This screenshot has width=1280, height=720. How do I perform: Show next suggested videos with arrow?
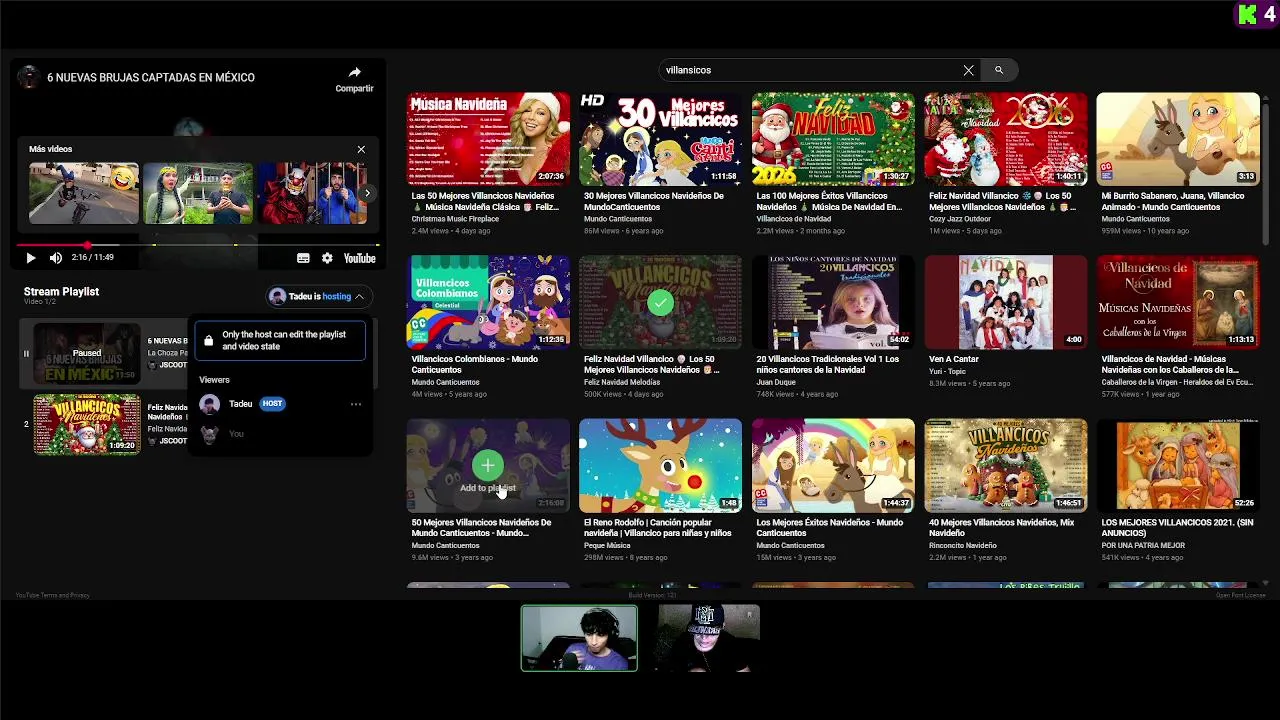point(367,193)
